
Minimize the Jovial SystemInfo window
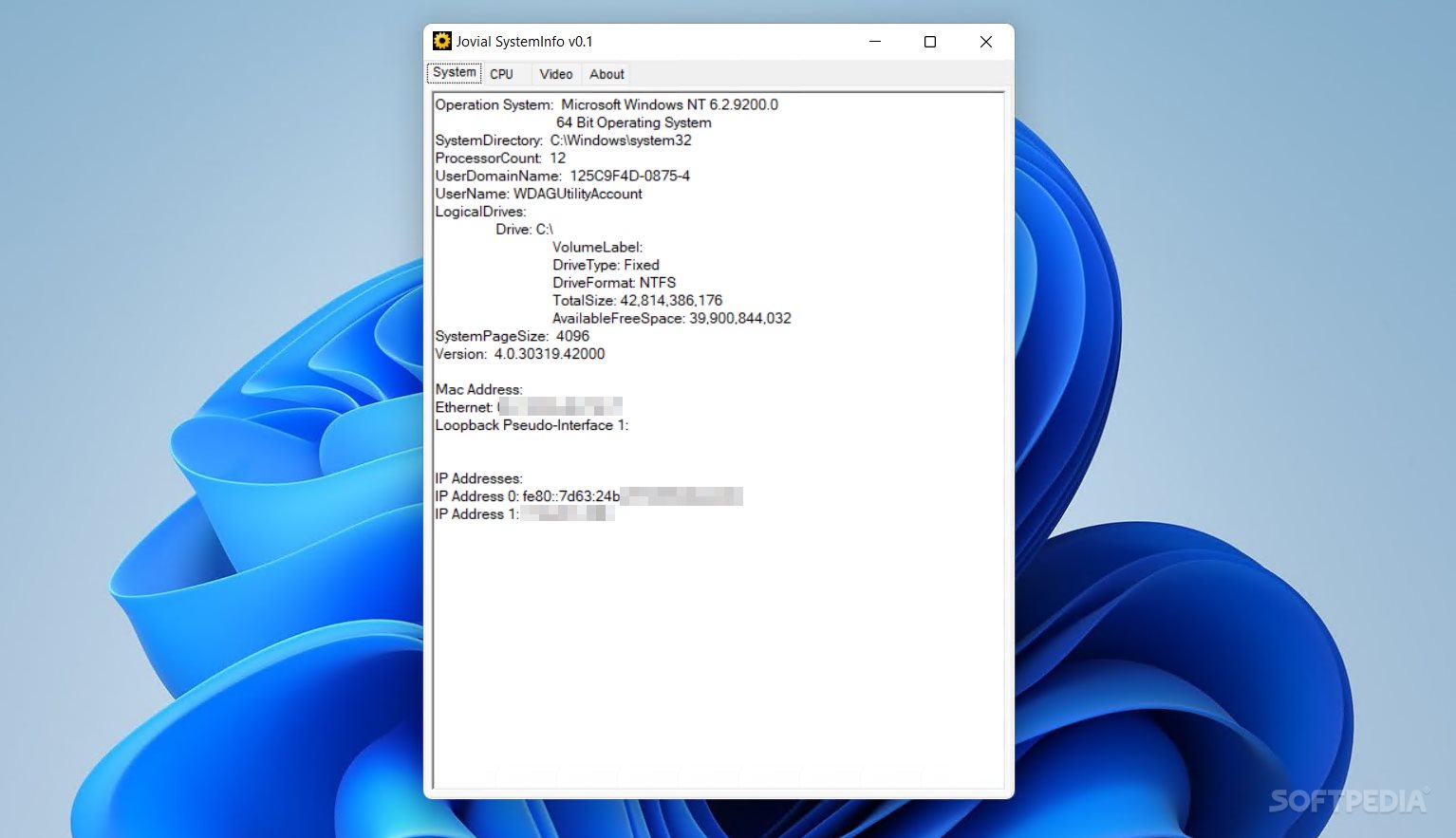coord(875,42)
